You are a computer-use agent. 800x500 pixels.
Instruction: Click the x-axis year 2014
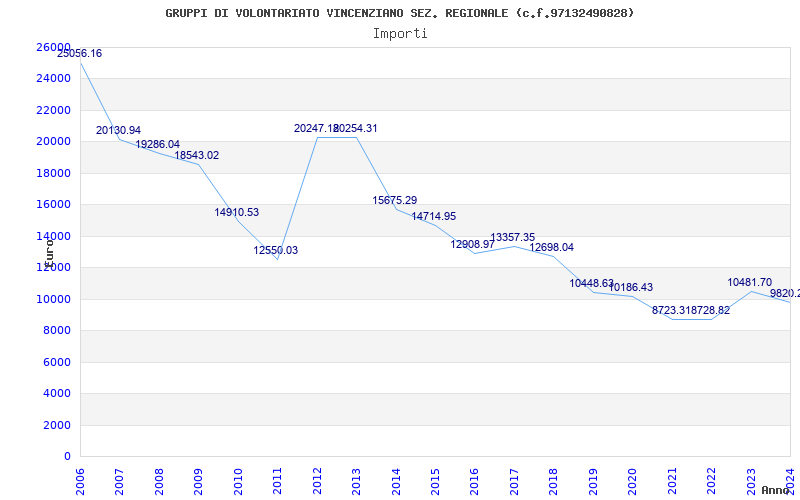point(395,482)
